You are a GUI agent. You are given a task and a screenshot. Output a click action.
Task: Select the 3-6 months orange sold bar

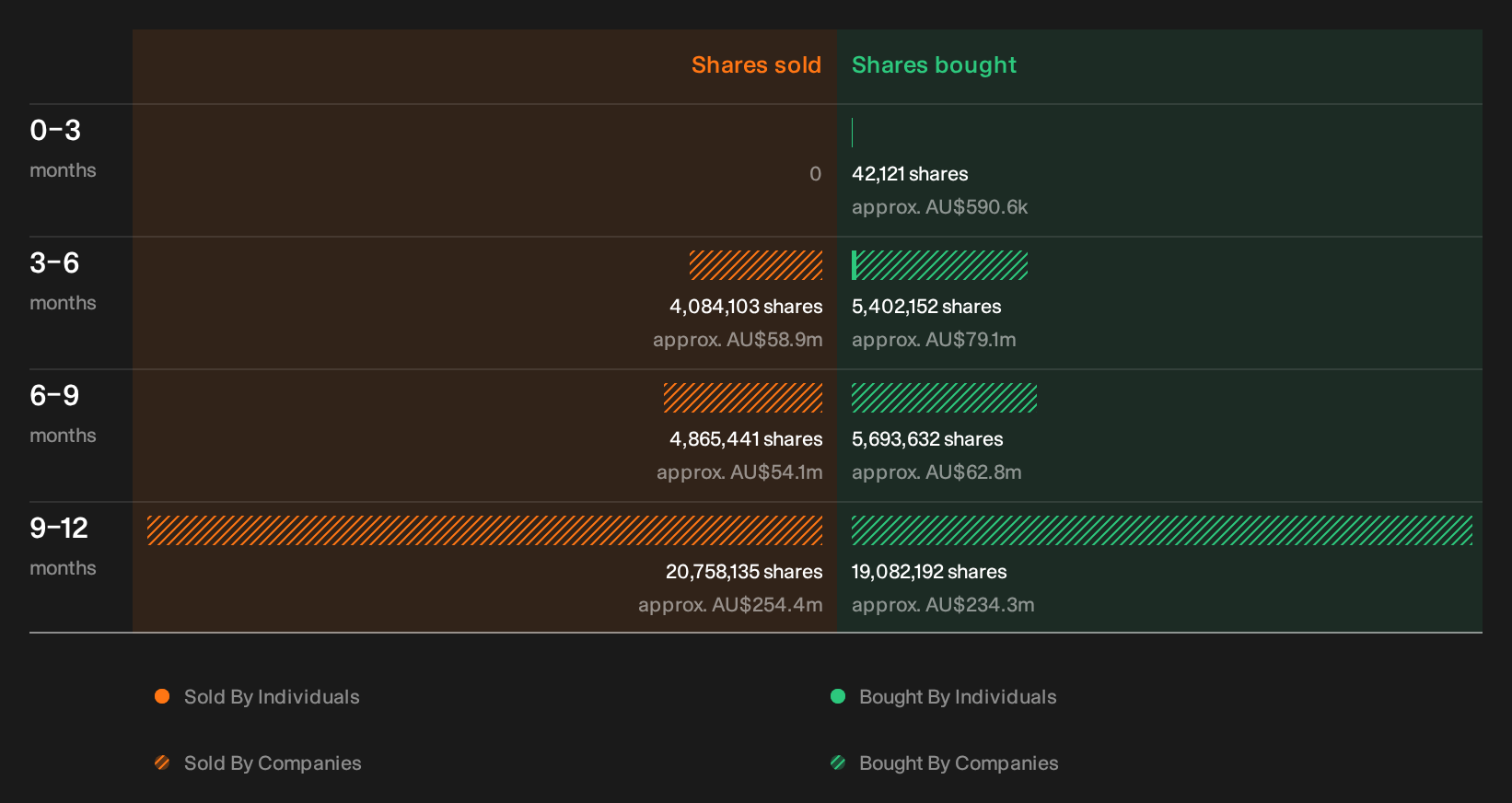coord(756,265)
